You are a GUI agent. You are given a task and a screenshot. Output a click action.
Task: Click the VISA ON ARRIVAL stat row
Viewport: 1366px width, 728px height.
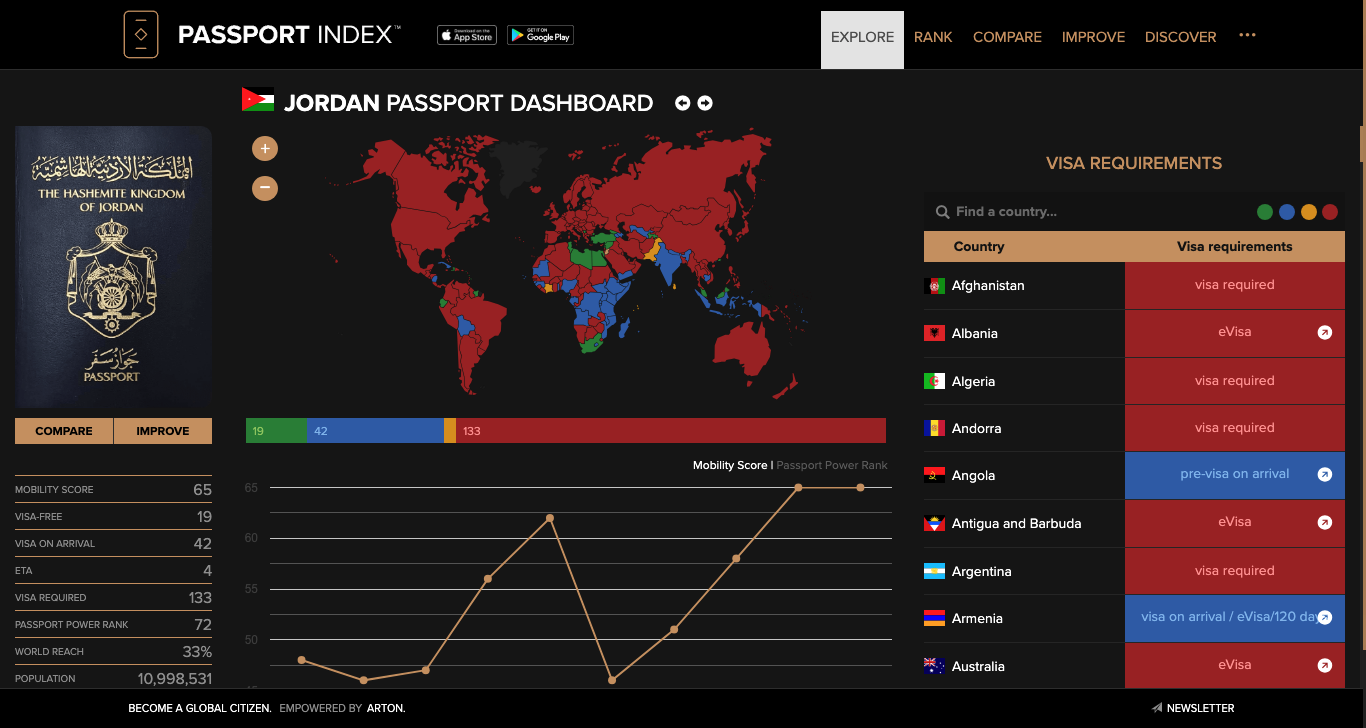(x=113, y=543)
